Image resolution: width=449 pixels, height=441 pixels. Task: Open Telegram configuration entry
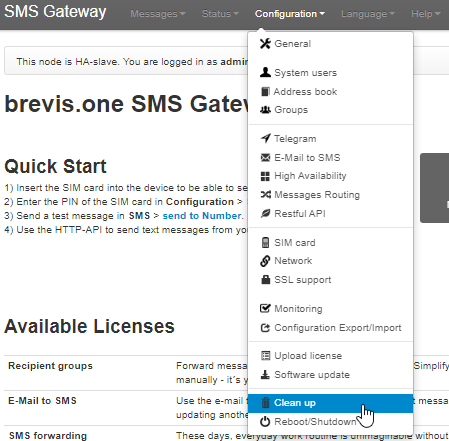point(331,138)
